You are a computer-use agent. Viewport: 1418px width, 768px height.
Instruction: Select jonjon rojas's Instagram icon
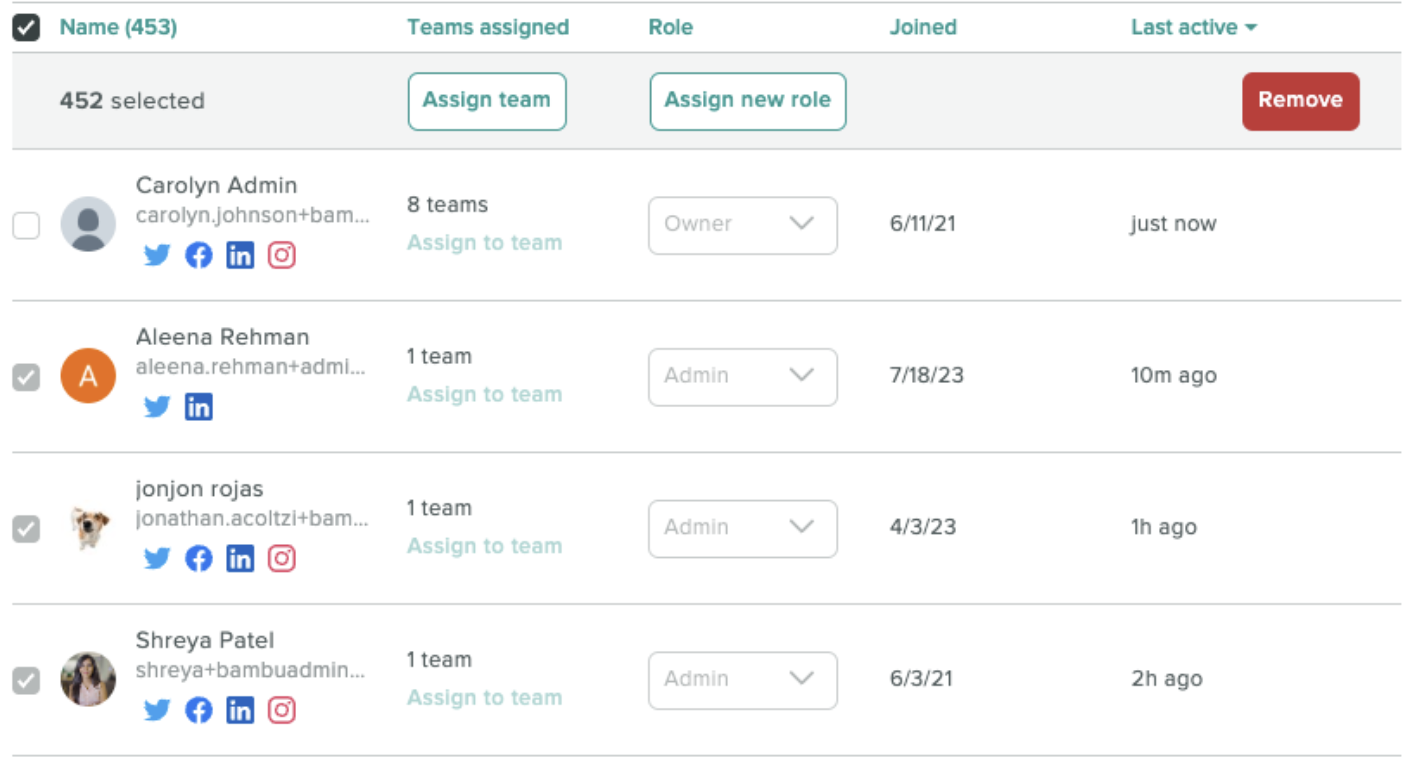[x=281, y=559]
